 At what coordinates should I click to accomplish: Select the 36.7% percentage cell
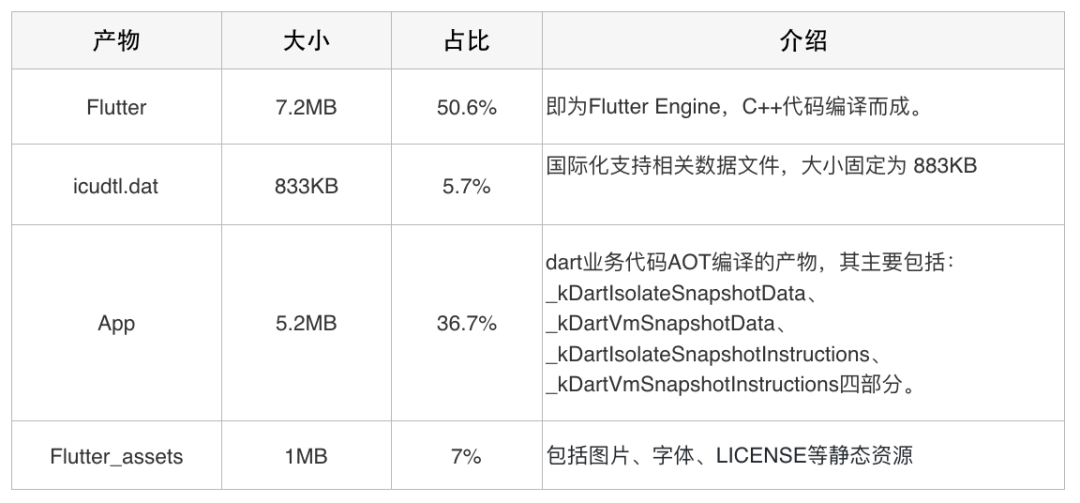[467, 323]
